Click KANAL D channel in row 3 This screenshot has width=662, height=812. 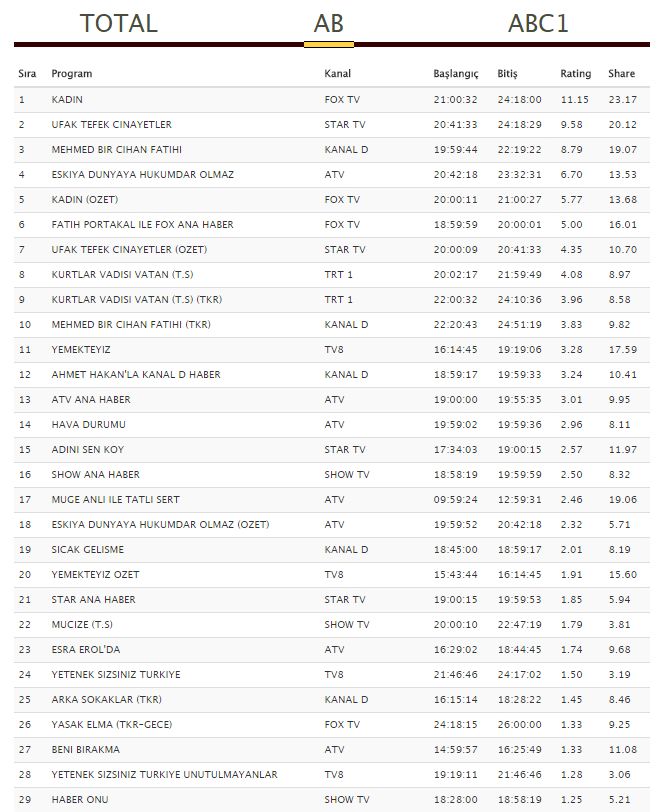point(346,150)
